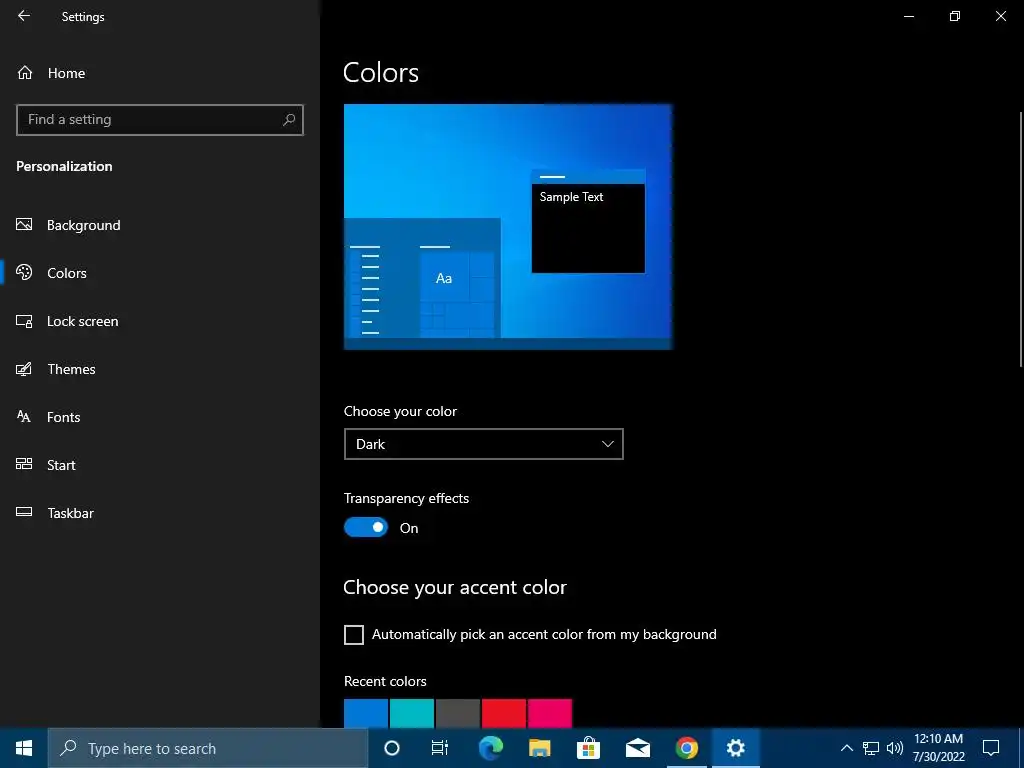Launch Google Chrome from the taskbar
Viewport: 1024px width, 768px height.
pyautogui.click(x=686, y=748)
